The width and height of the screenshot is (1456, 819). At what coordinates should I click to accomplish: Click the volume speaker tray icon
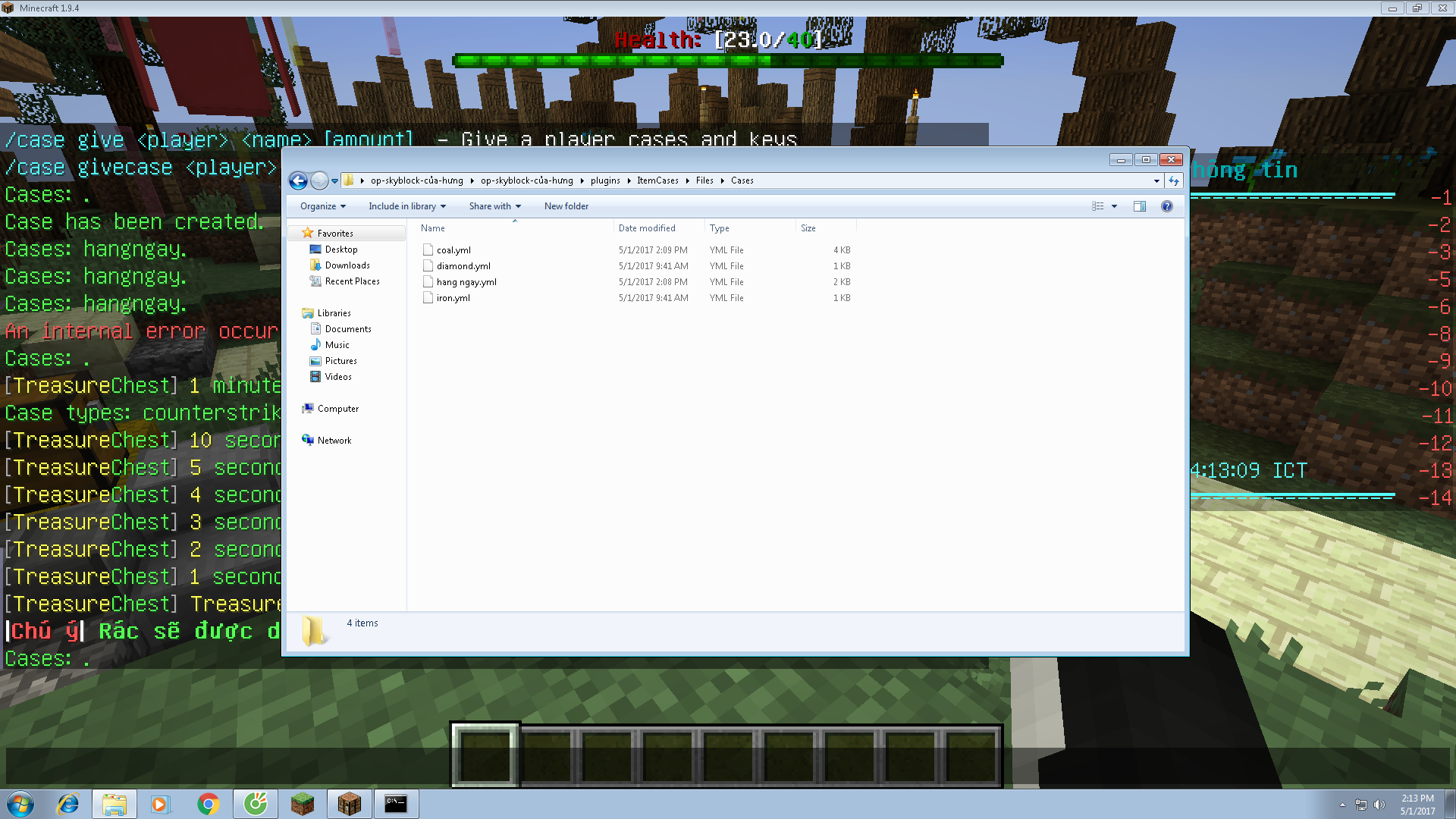point(1379,805)
